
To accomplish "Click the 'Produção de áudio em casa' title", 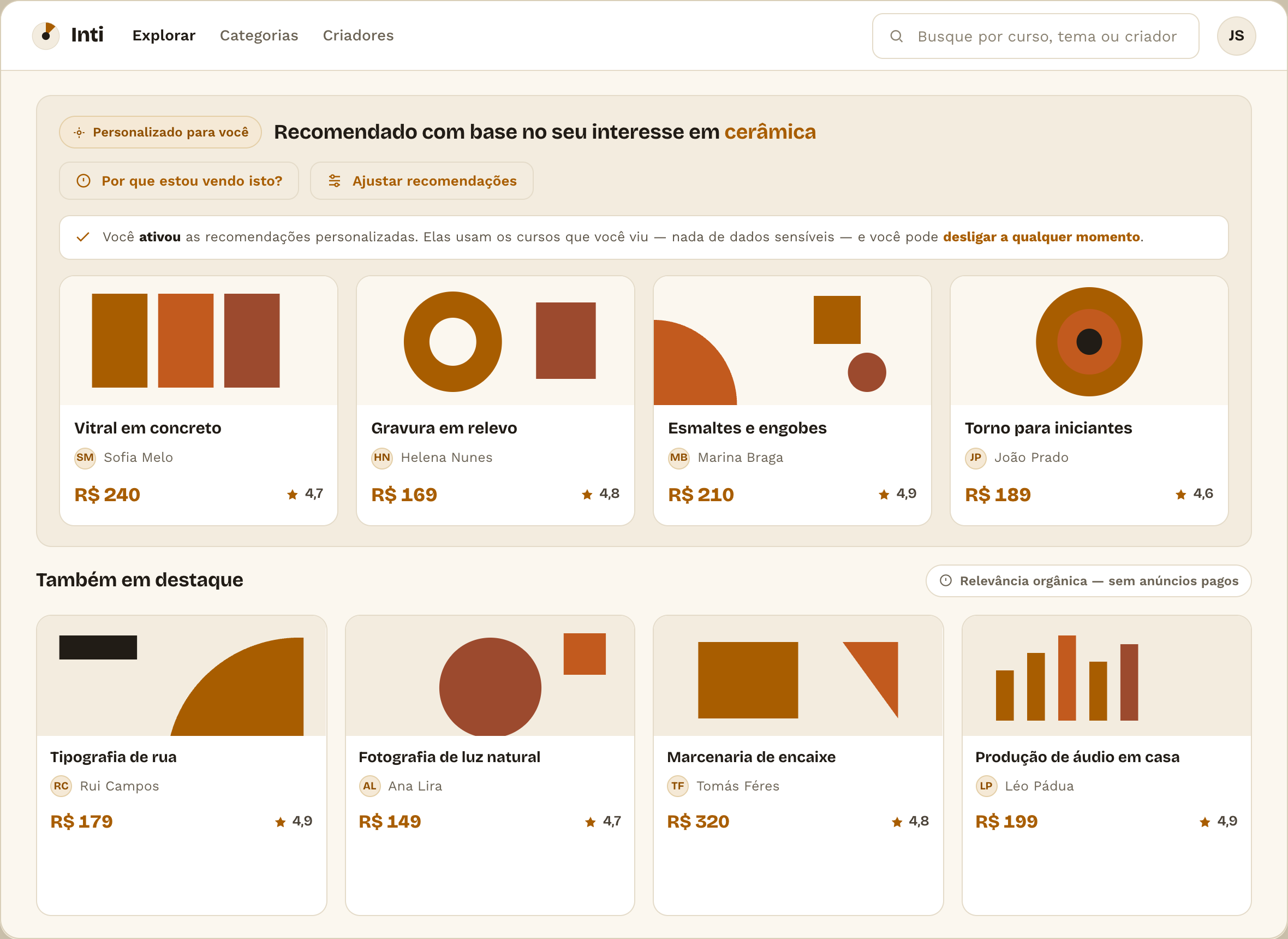I will tap(1077, 757).
